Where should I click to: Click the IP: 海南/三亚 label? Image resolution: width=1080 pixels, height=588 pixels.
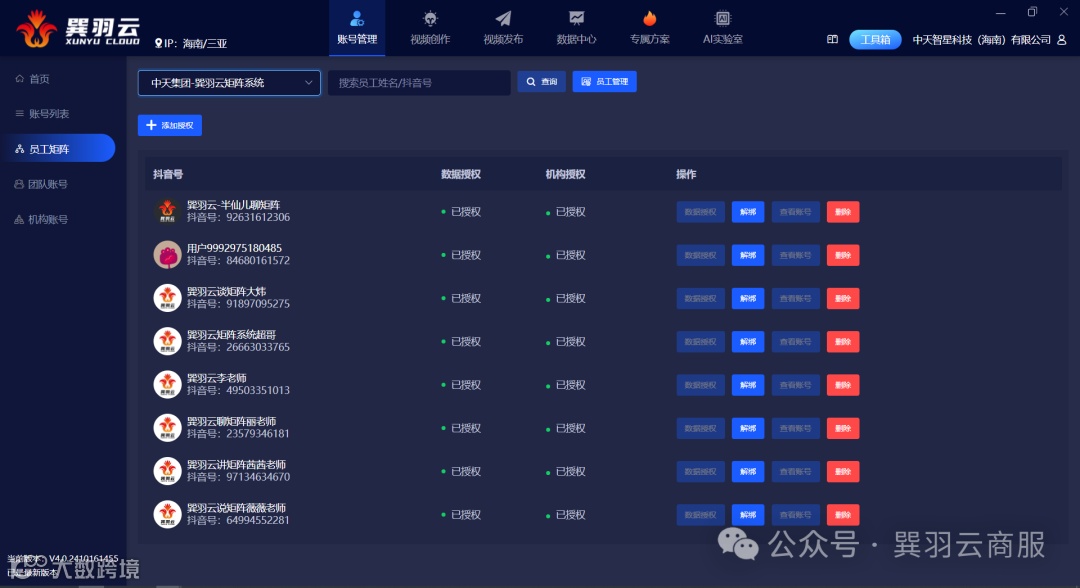[x=196, y=43]
